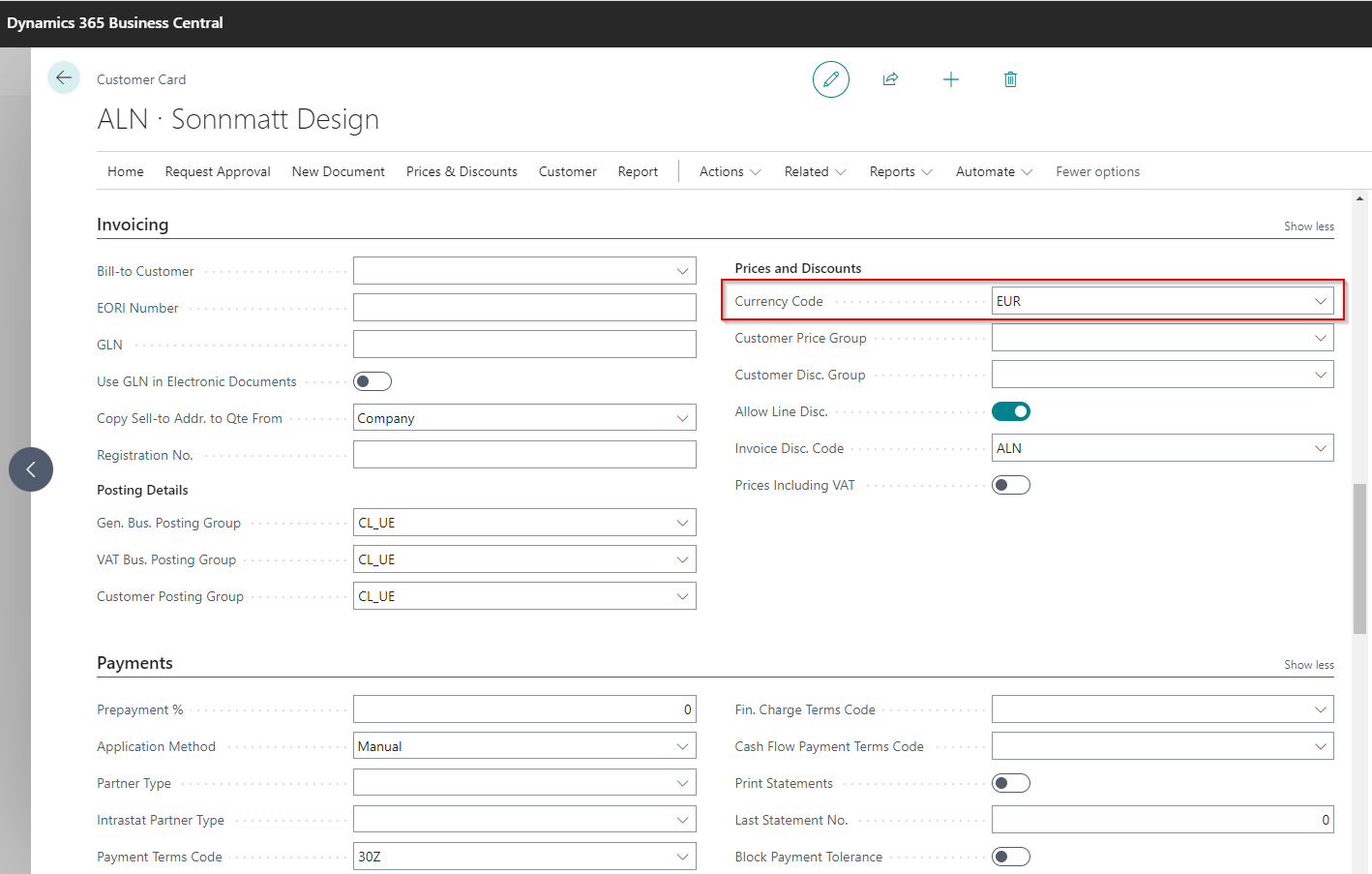Disable the Allow Line Disc. switch
This screenshot has height=874, width=1372.
tap(1011, 411)
